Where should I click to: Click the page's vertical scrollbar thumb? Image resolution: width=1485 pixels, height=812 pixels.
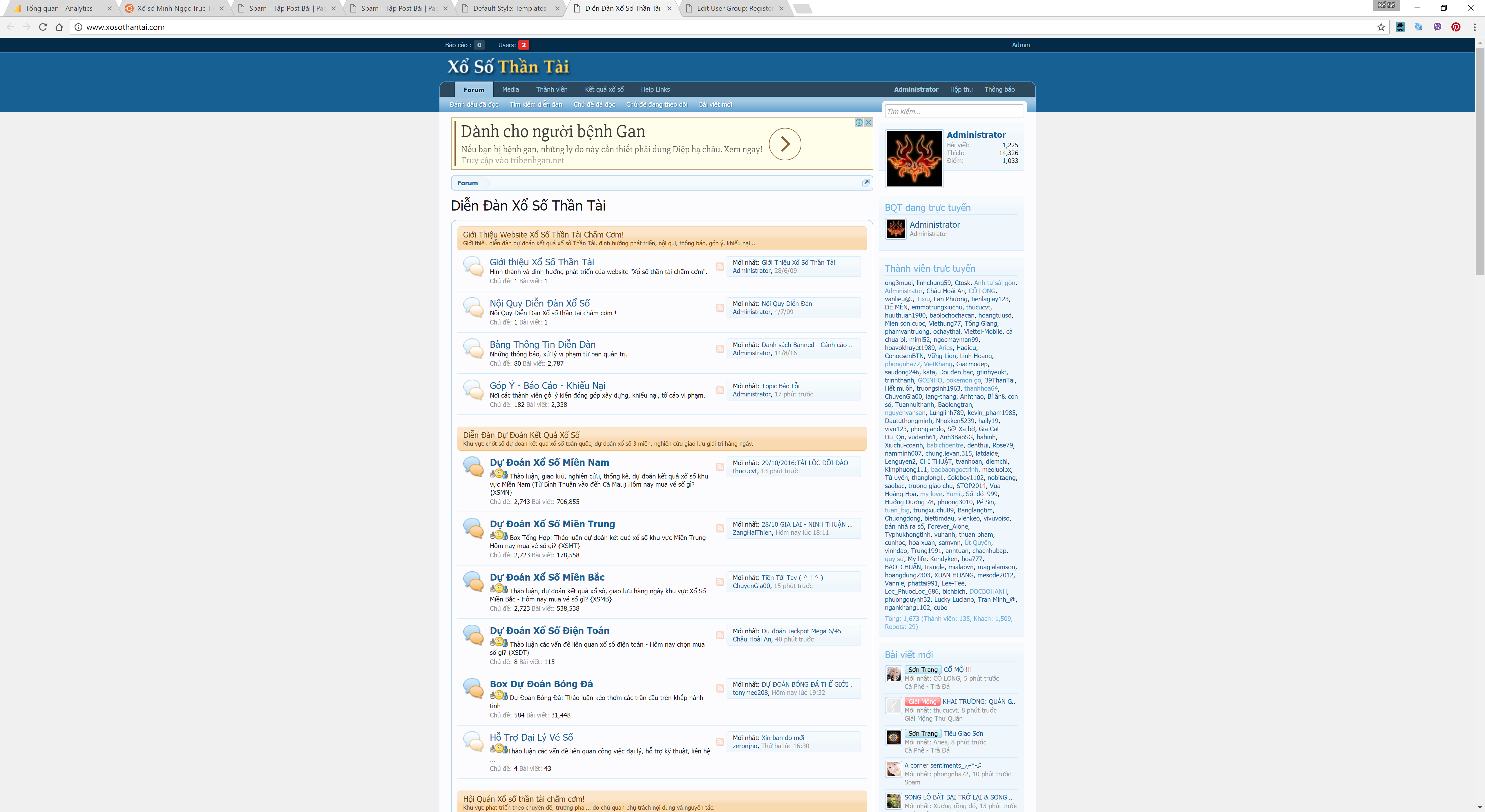click(1479, 161)
